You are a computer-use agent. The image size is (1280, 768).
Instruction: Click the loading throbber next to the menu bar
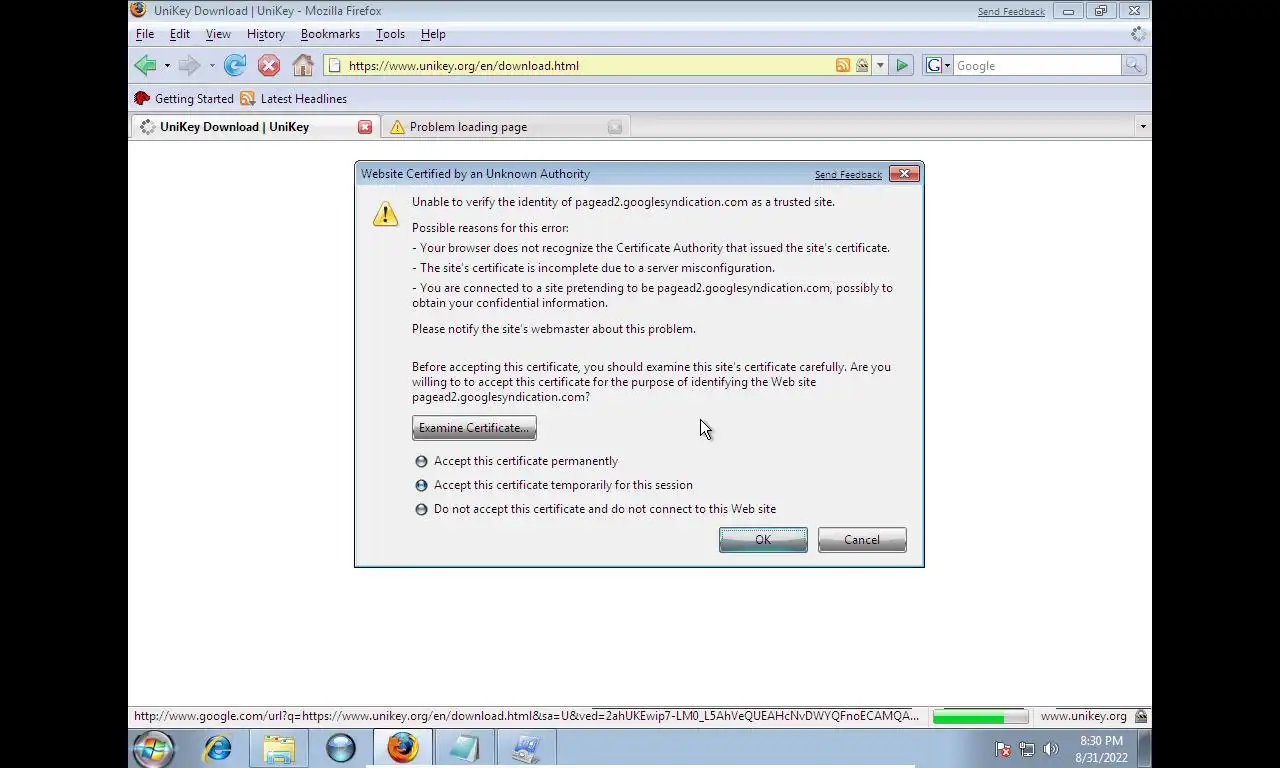pos(1138,34)
